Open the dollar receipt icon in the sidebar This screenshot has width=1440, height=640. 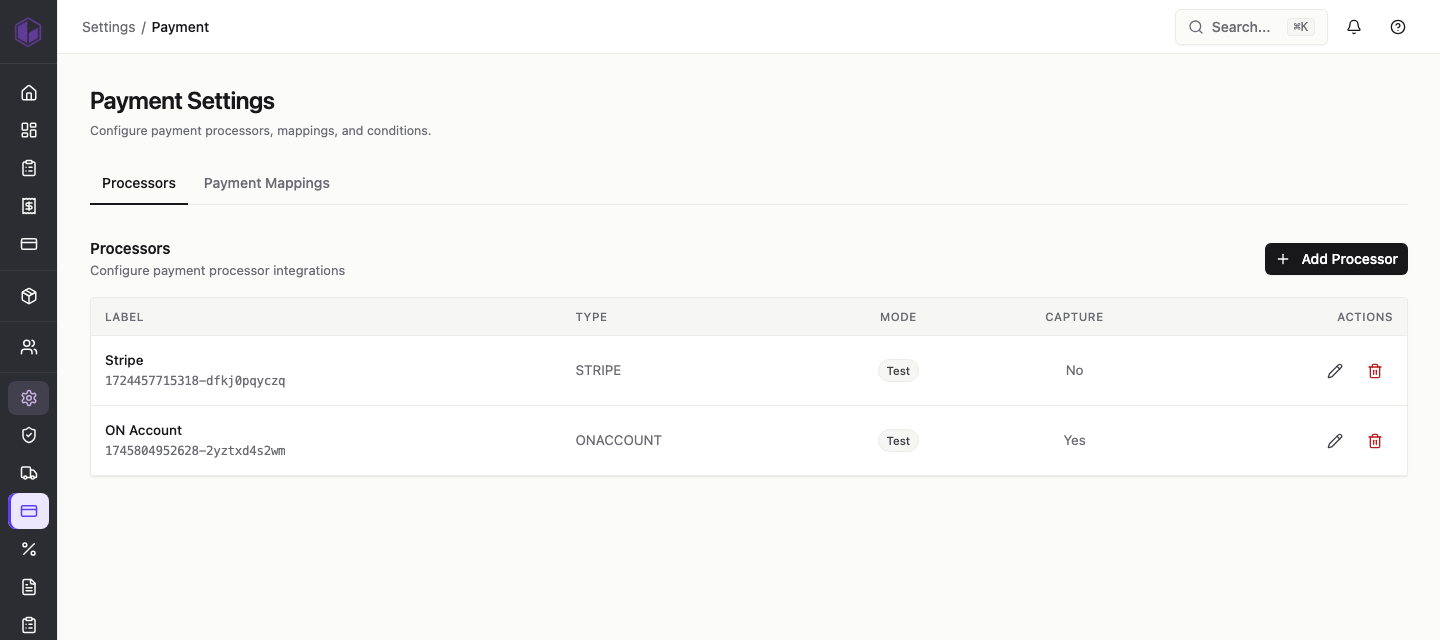29,206
